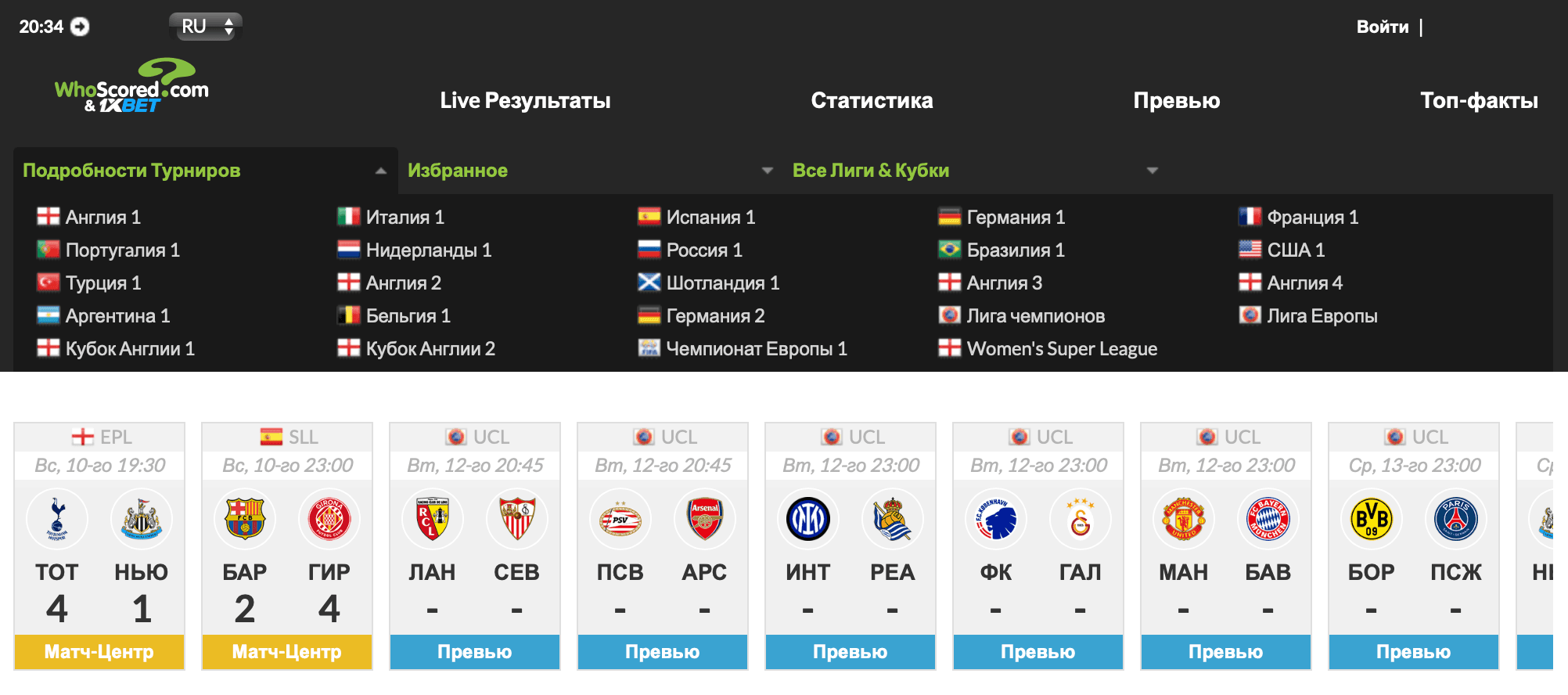Image resolution: width=1568 pixels, height=695 pixels.
Task: Click the Arsenal crest in UCL card
Action: tap(705, 519)
